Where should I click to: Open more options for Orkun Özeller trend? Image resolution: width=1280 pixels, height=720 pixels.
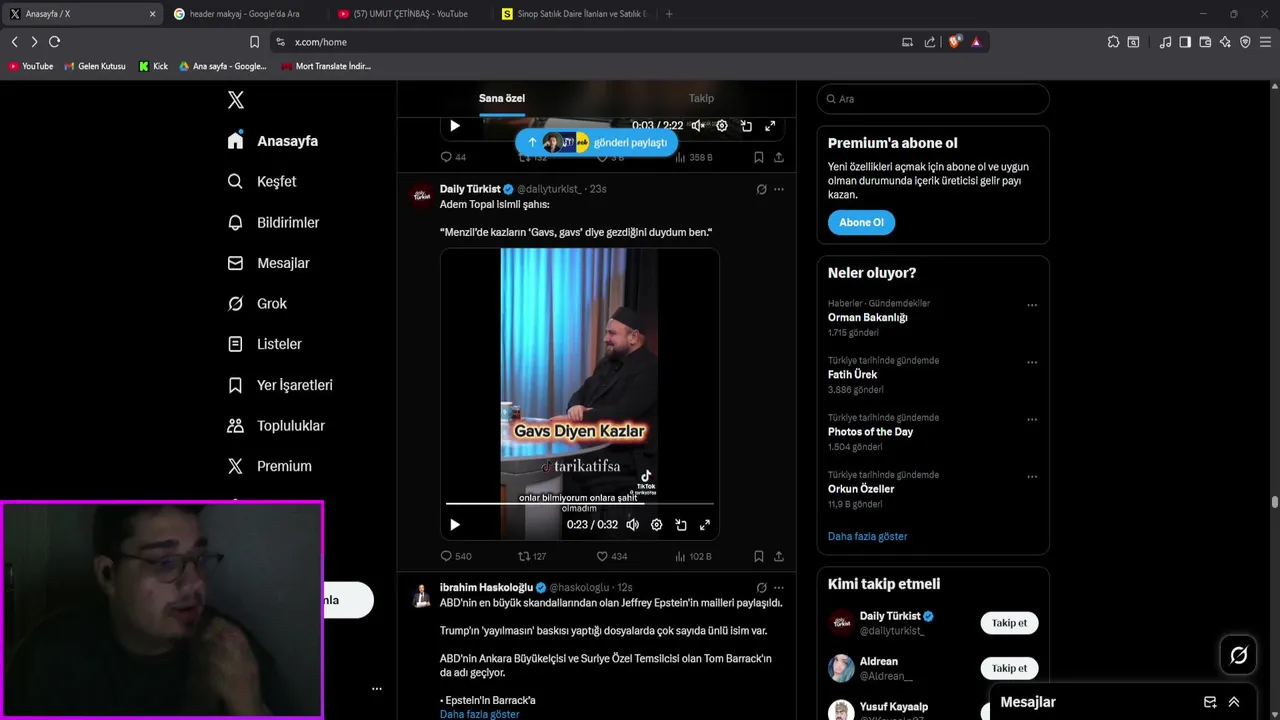1032,476
